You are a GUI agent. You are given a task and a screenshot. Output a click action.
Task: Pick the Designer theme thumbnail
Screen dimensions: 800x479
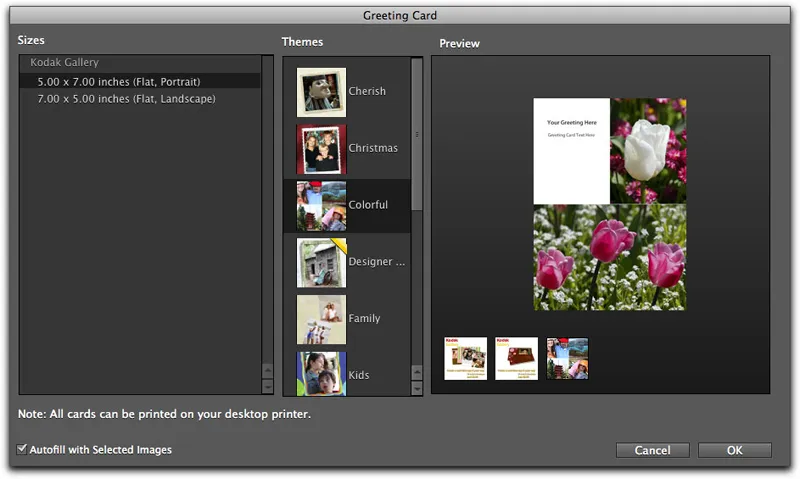coord(321,263)
